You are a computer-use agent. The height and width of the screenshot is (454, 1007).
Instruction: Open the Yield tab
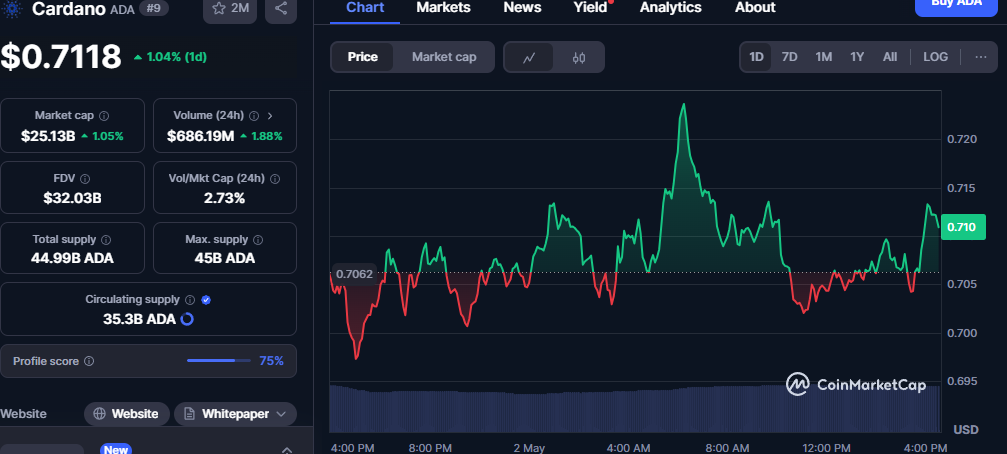click(590, 8)
